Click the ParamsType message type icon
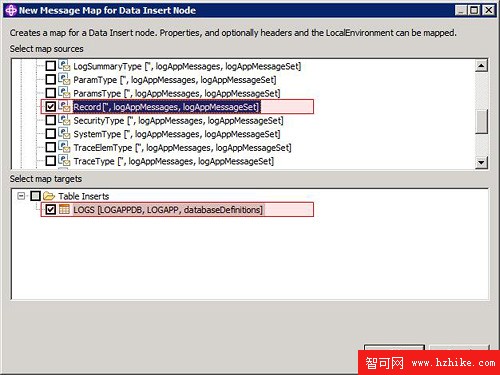Screen dimensions: 500x375 [x=64, y=93]
